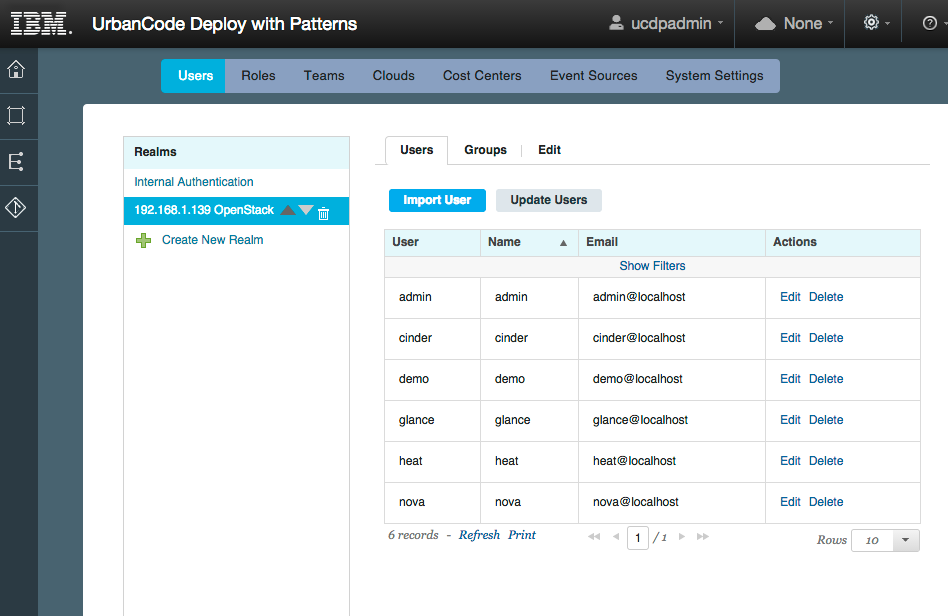
Task: Delete the heat user
Action: pos(826,461)
